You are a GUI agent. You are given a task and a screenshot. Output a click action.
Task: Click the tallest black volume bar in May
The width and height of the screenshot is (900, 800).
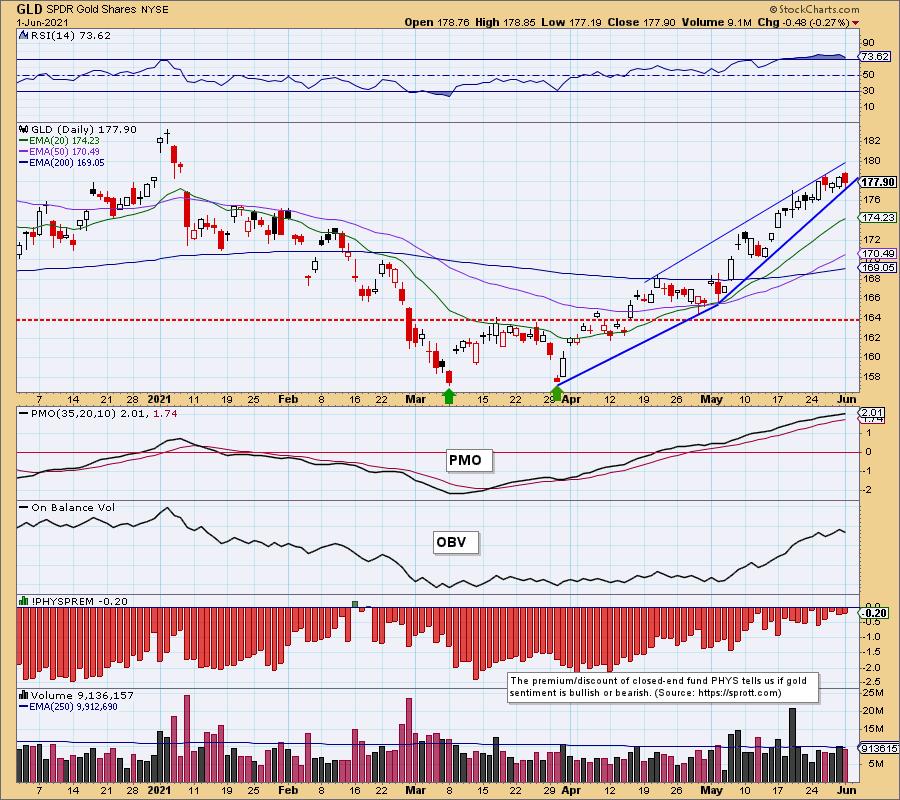click(x=792, y=745)
